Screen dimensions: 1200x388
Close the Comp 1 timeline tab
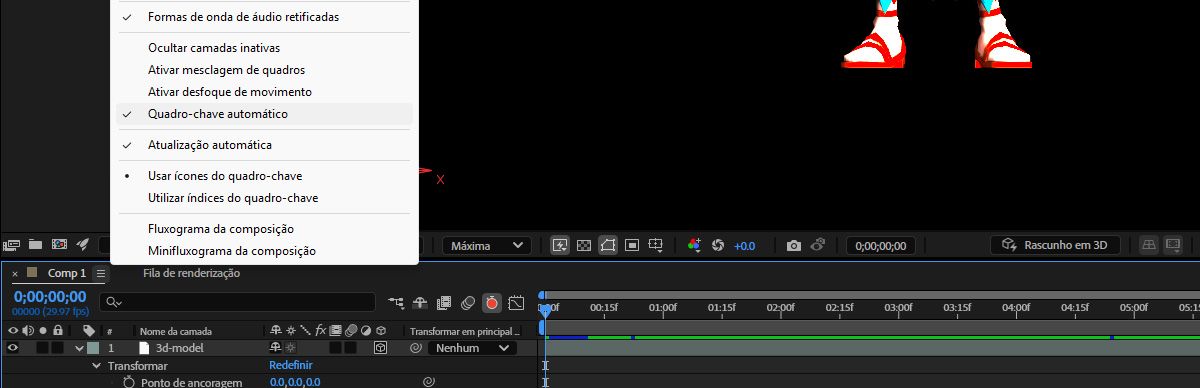tap(15, 273)
